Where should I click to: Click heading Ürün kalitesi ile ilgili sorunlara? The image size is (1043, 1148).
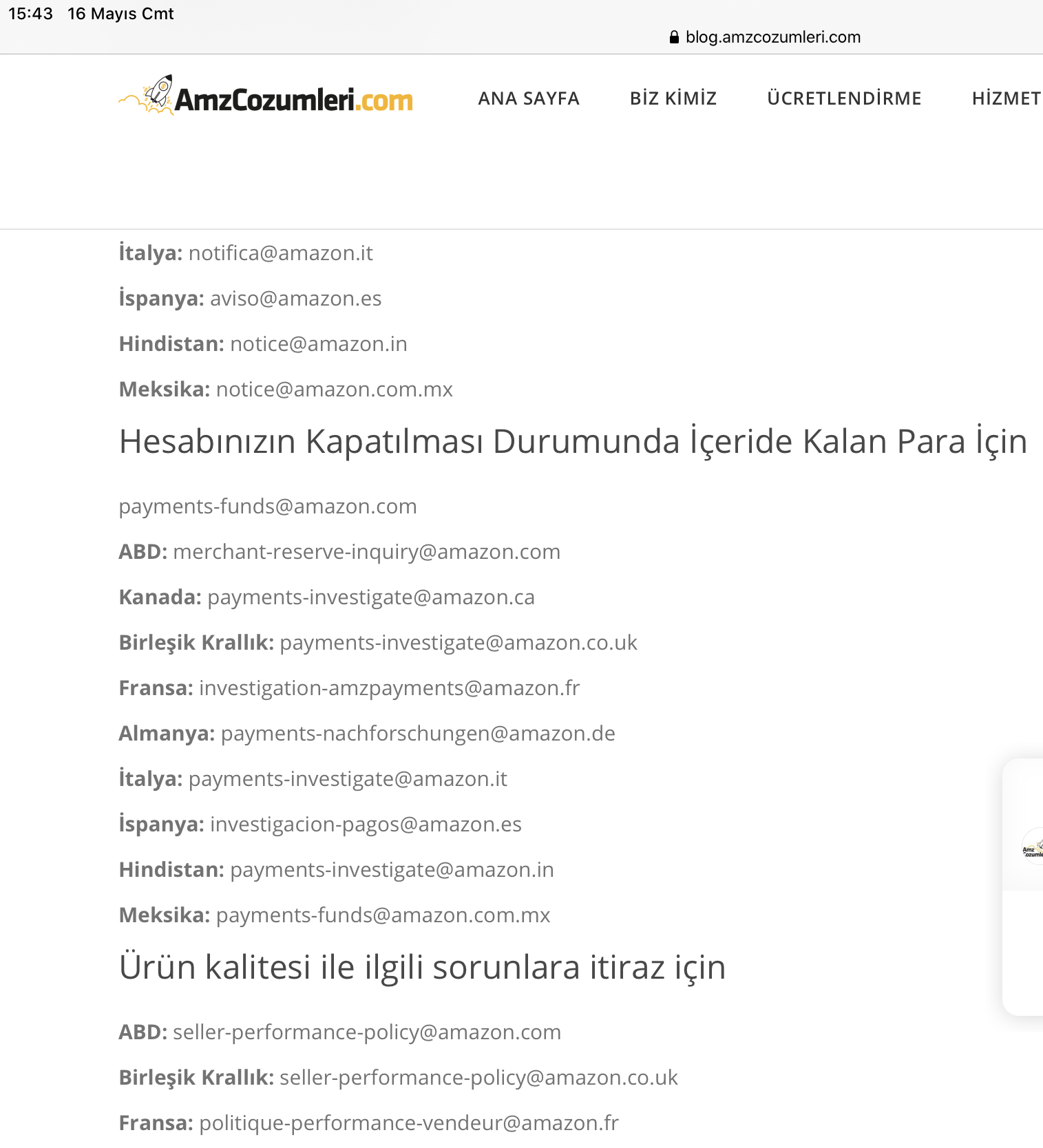coord(422,967)
